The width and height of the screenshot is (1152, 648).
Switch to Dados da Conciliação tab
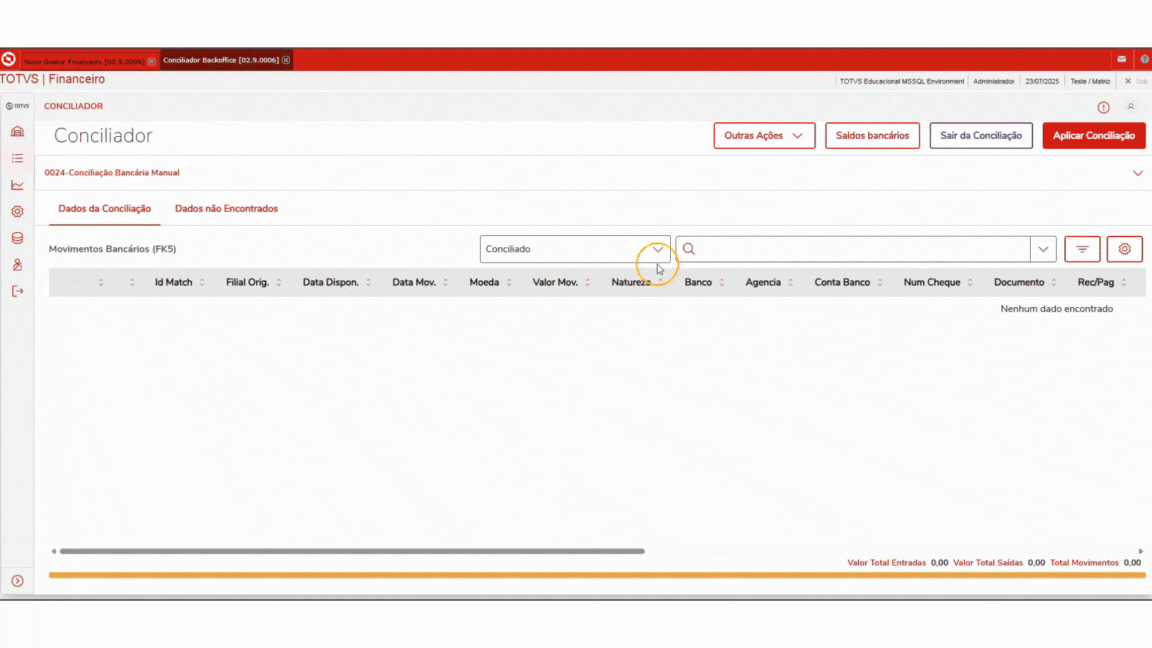[x=104, y=209]
